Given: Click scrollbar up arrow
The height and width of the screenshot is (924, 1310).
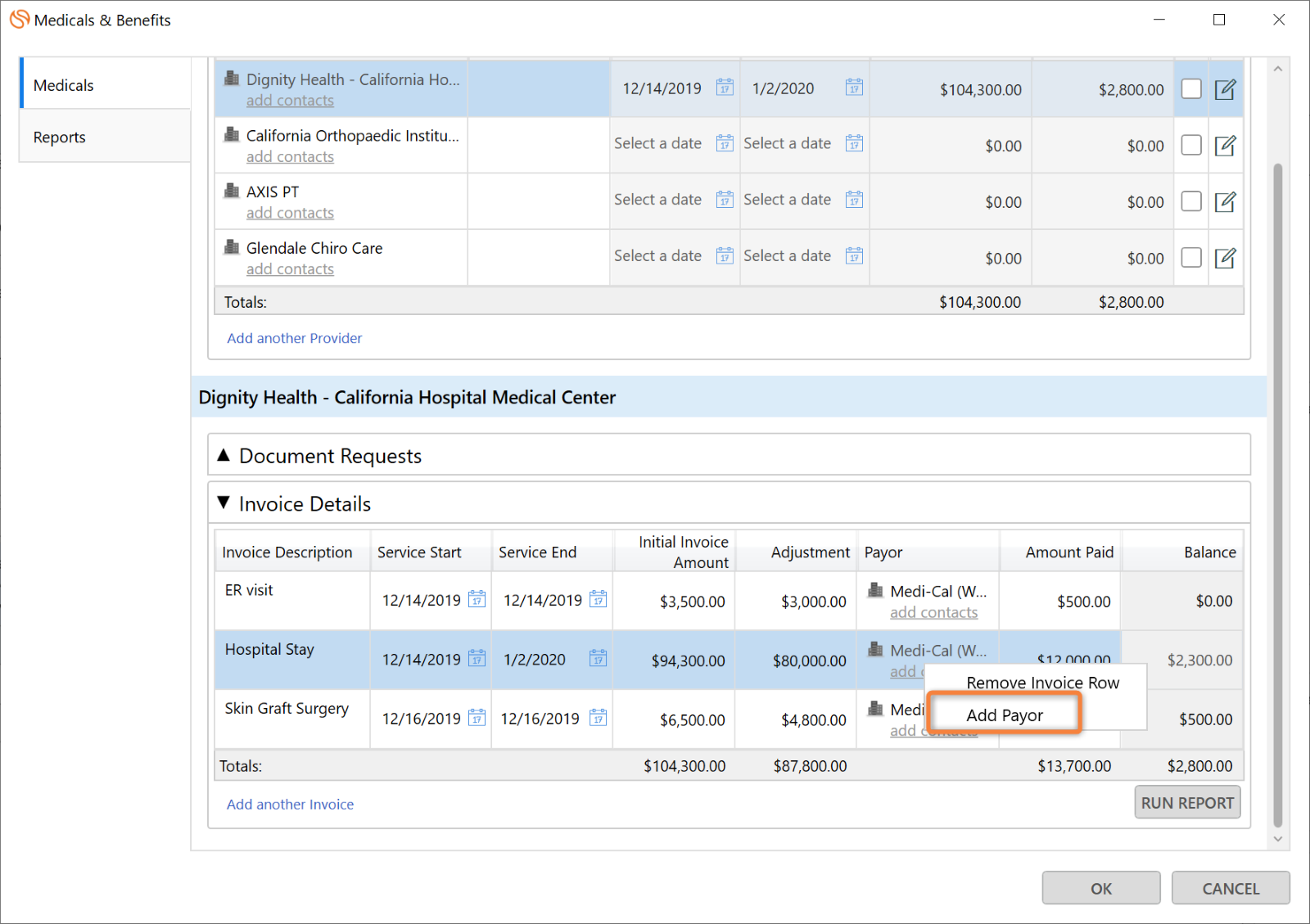Looking at the screenshot, I should pyautogui.click(x=1278, y=69).
